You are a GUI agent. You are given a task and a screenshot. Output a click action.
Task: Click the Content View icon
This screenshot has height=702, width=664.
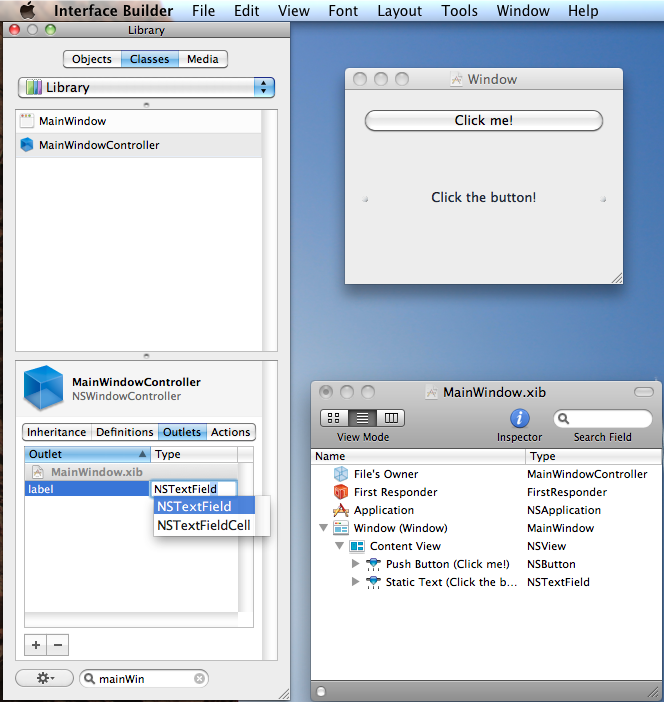point(357,546)
